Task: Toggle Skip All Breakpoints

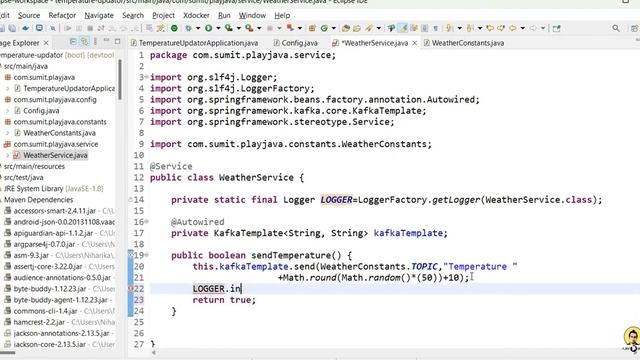Action: [53, 28]
